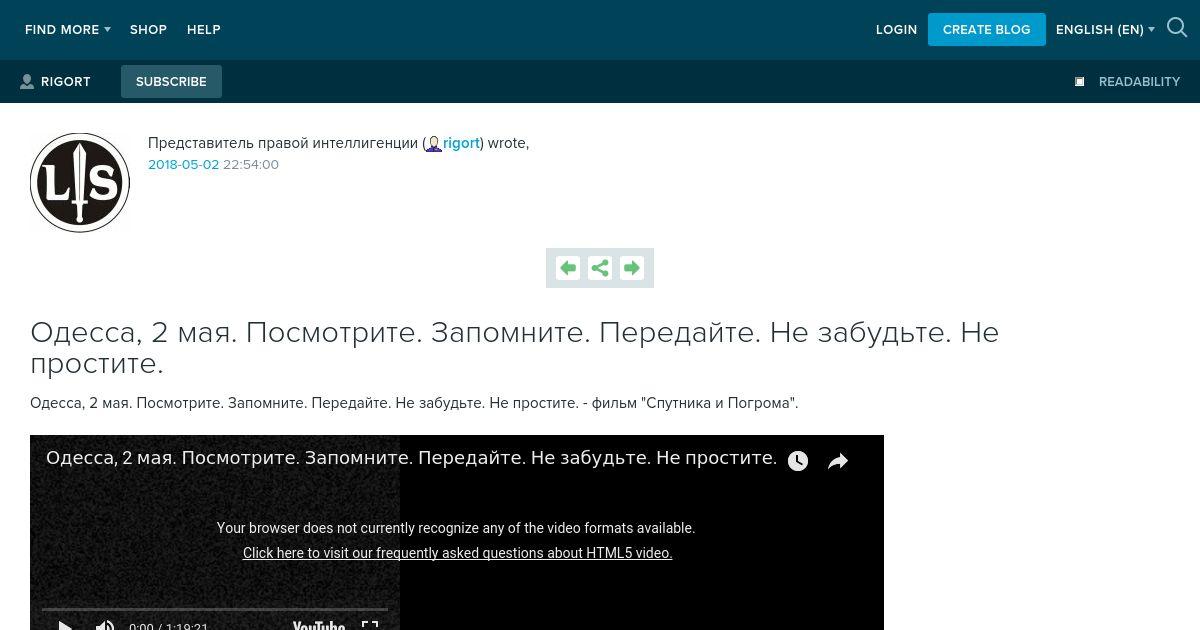Click the browser does not recognize message

pyautogui.click(x=456, y=528)
